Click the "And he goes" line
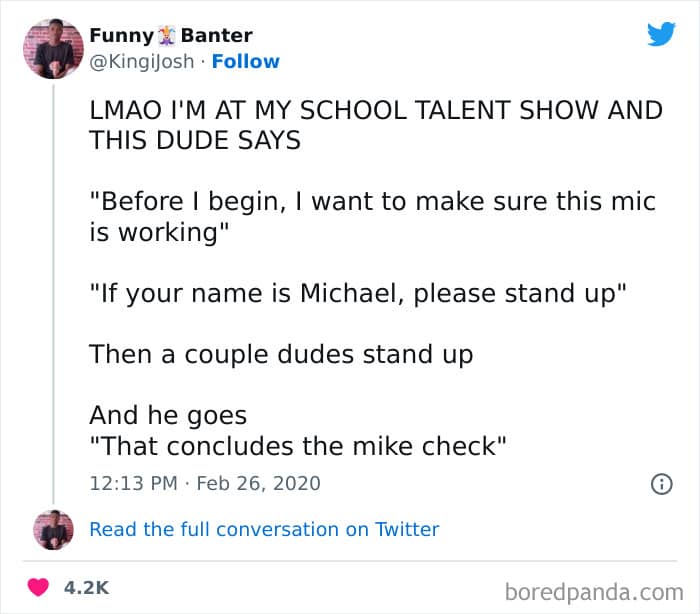This screenshot has height=614, width=700. pos(168,416)
